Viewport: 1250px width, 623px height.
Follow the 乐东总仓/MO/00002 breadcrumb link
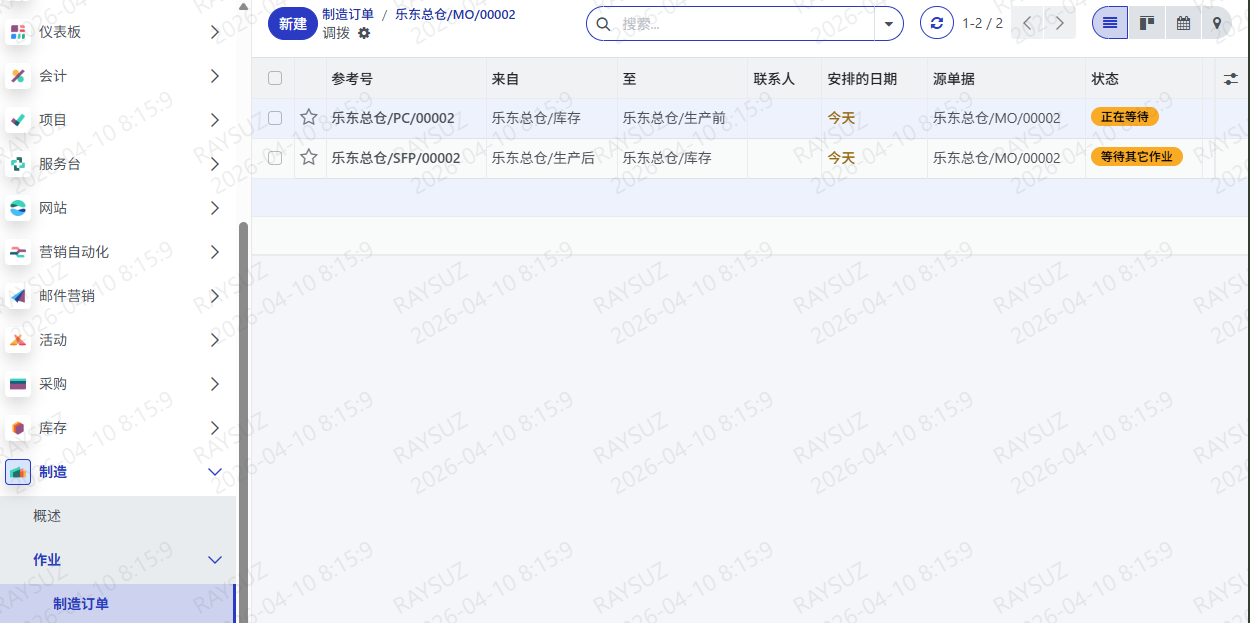(455, 14)
